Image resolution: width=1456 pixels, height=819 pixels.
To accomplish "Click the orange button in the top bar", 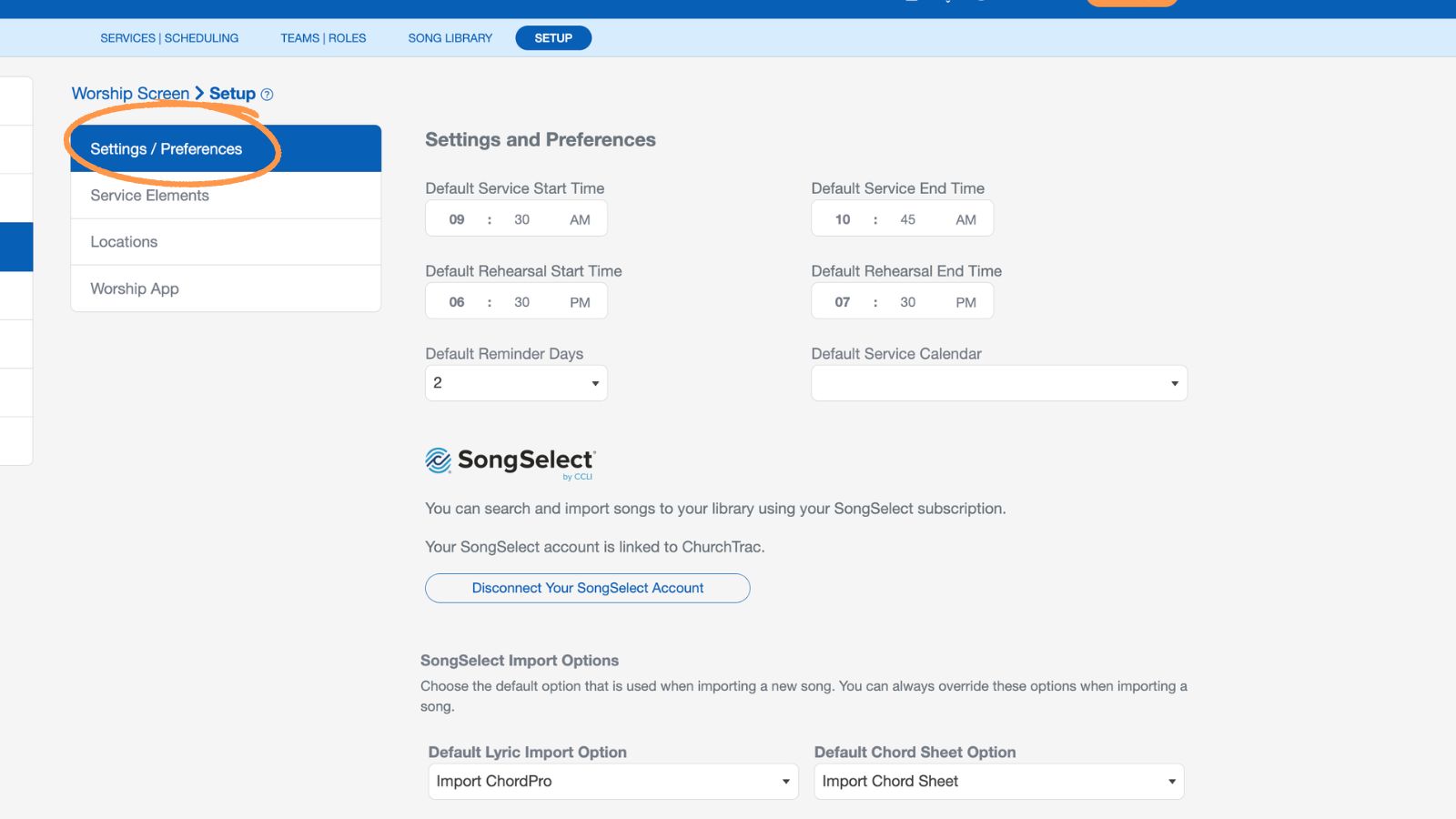I will click(x=1131, y=4).
